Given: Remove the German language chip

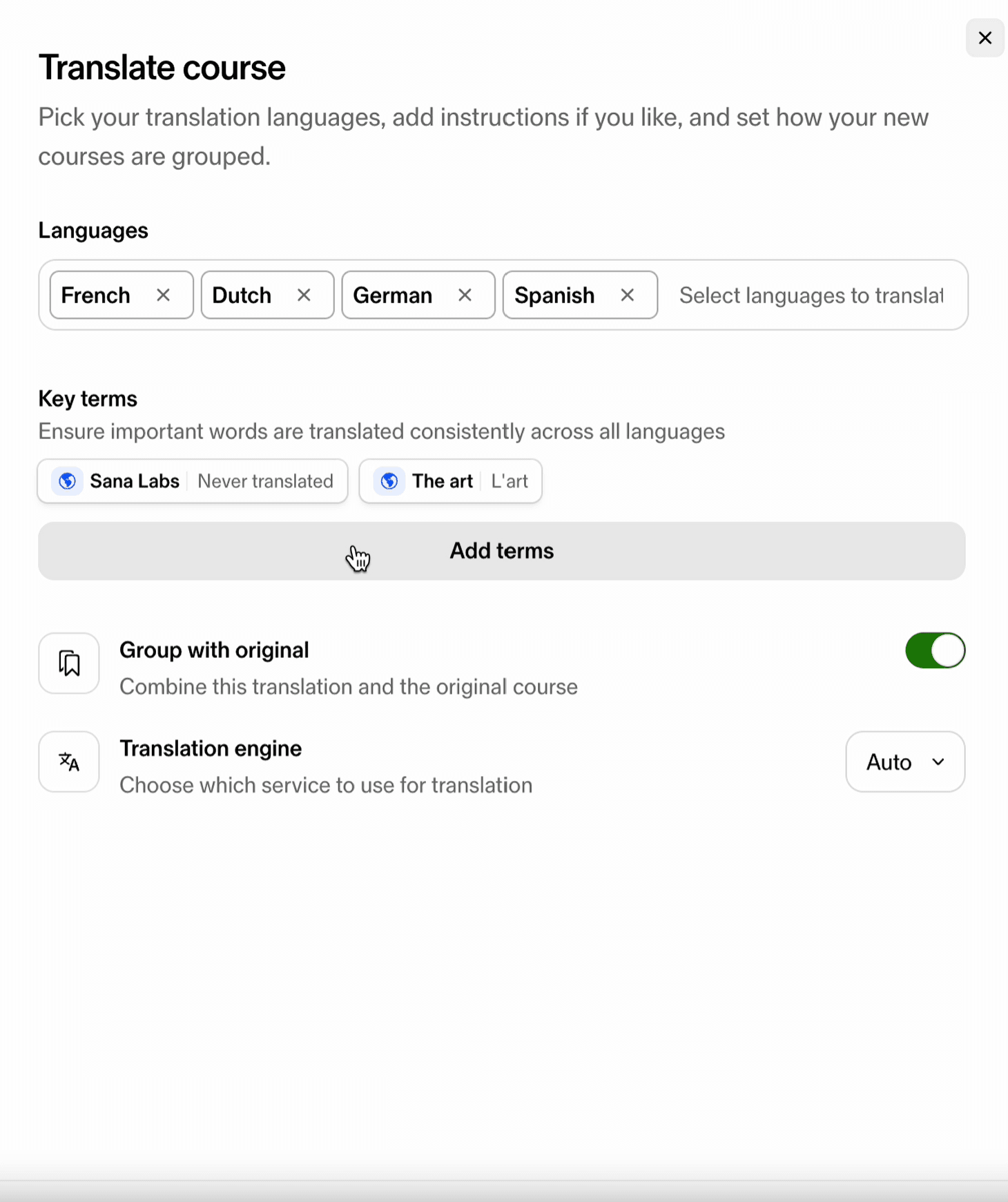Looking at the screenshot, I should [x=465, y=295].
